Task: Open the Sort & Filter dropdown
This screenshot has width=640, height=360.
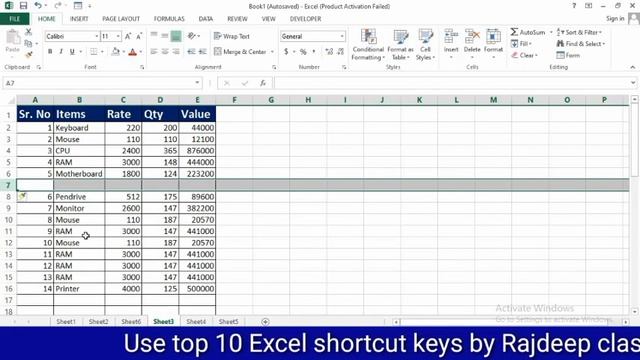Action: [580, 32]
